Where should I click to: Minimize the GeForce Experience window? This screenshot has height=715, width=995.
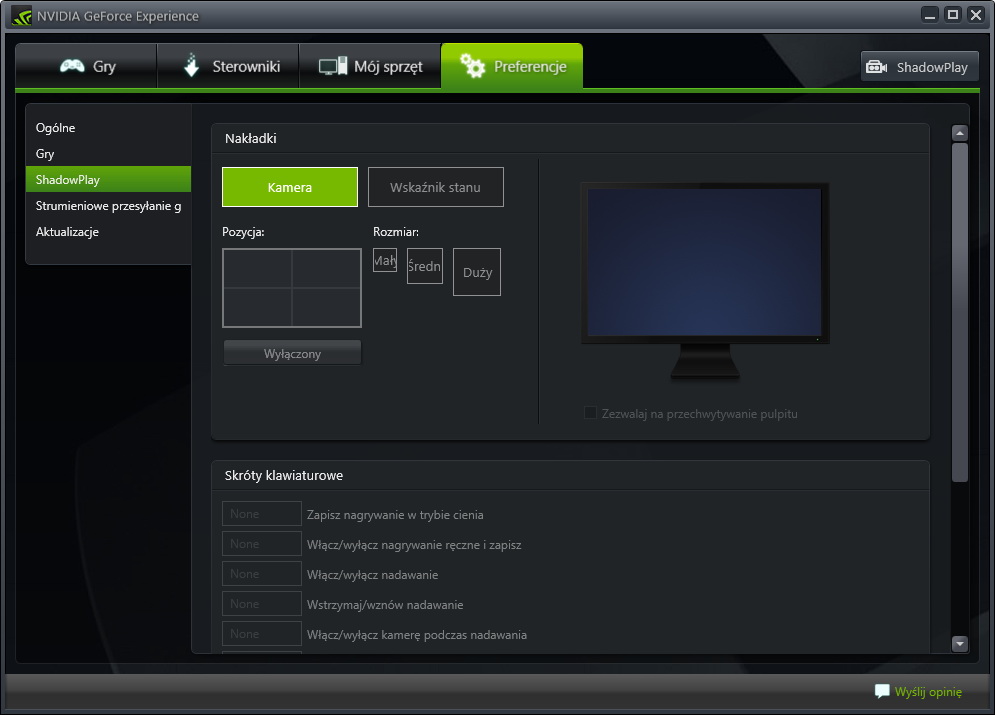930,15
